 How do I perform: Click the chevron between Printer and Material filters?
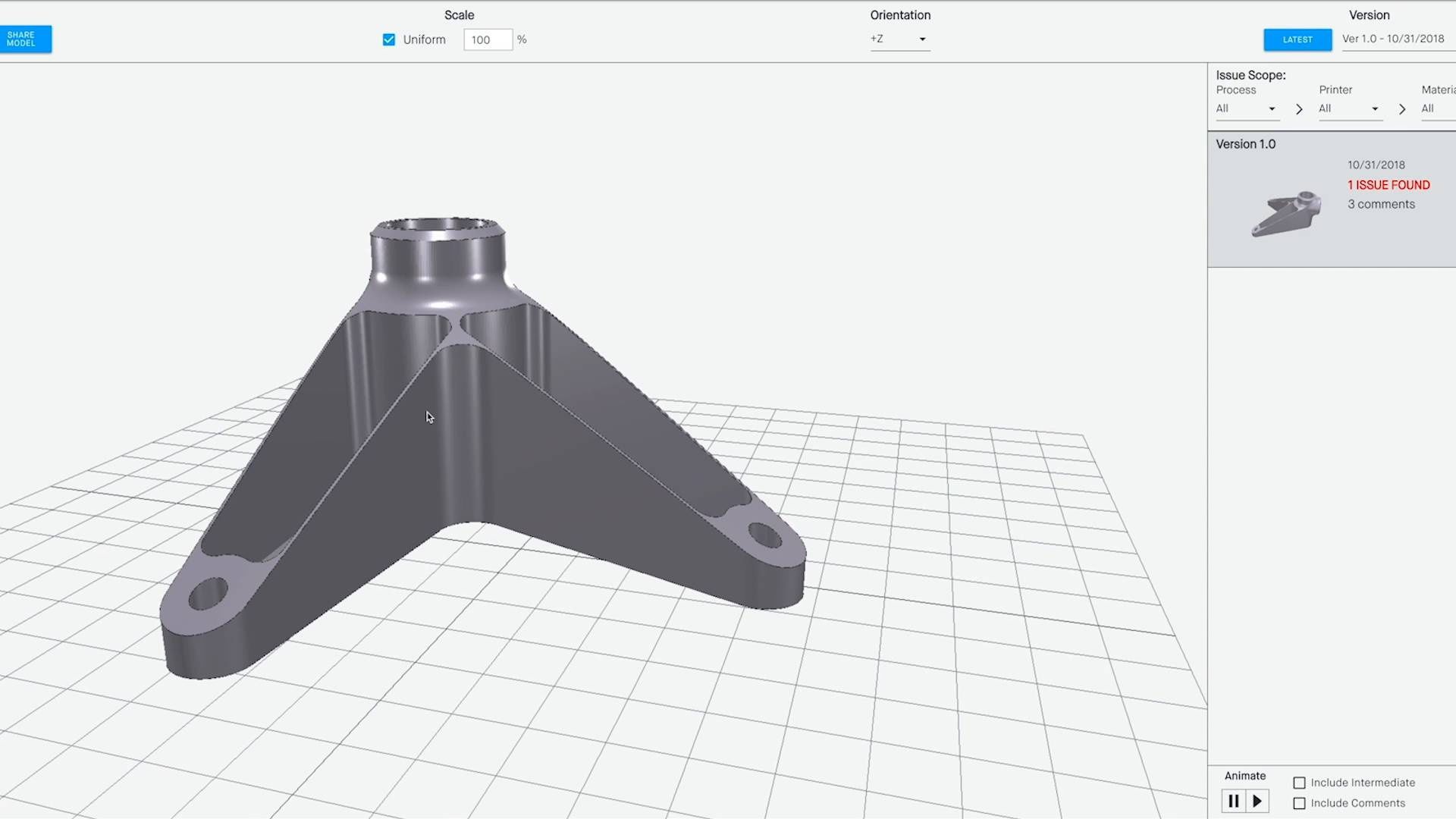click(x=1402, y=109)
